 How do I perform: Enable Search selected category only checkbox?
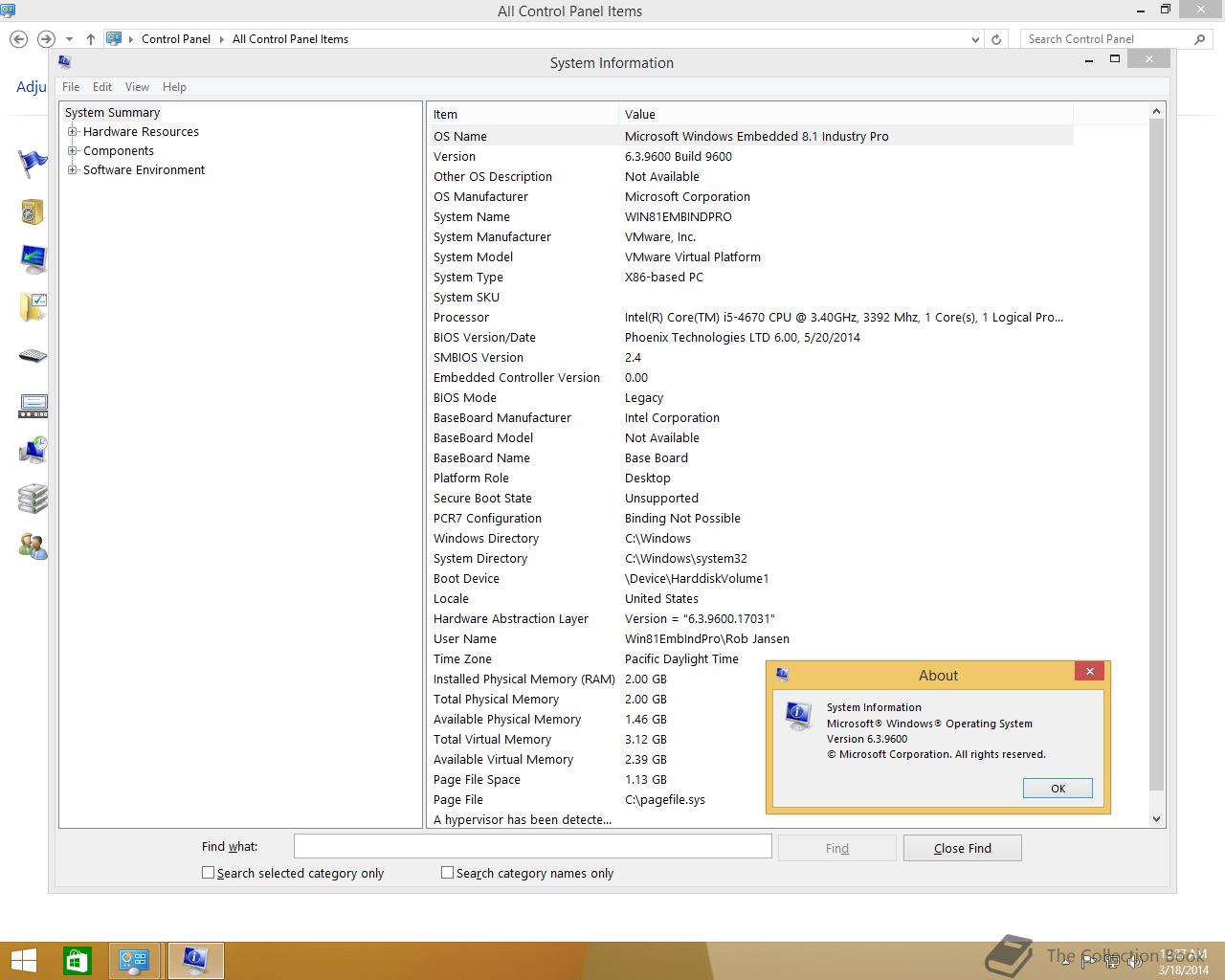tap(208, 873)
